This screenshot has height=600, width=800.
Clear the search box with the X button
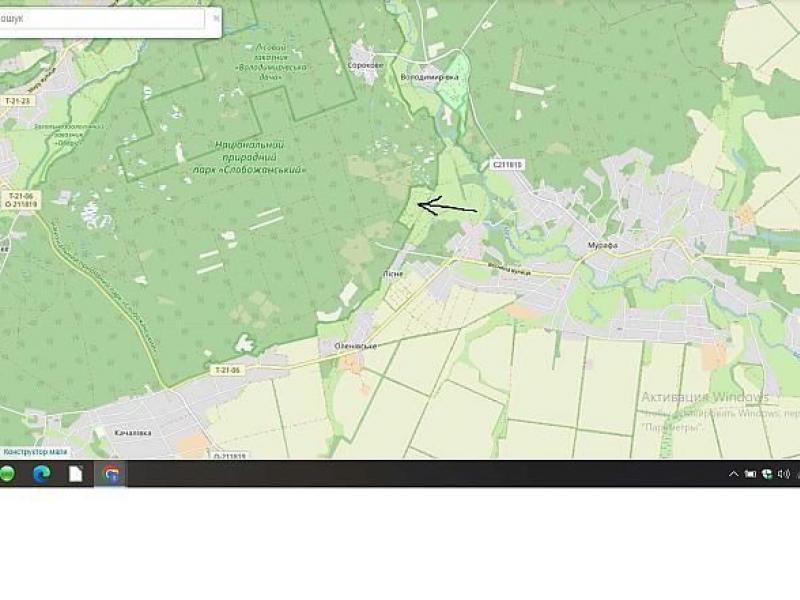[x=215, y=19]
